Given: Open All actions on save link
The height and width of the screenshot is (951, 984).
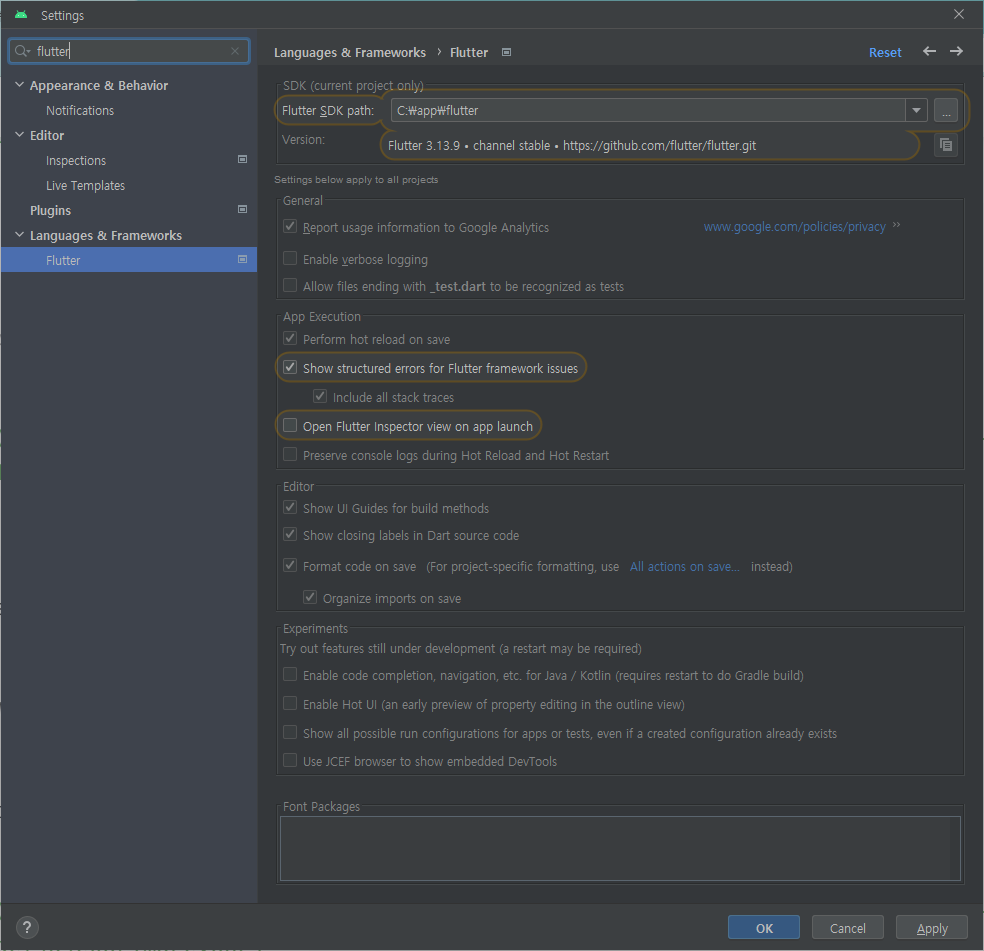Looking at the screenshot, I should (x=685, y=566).
